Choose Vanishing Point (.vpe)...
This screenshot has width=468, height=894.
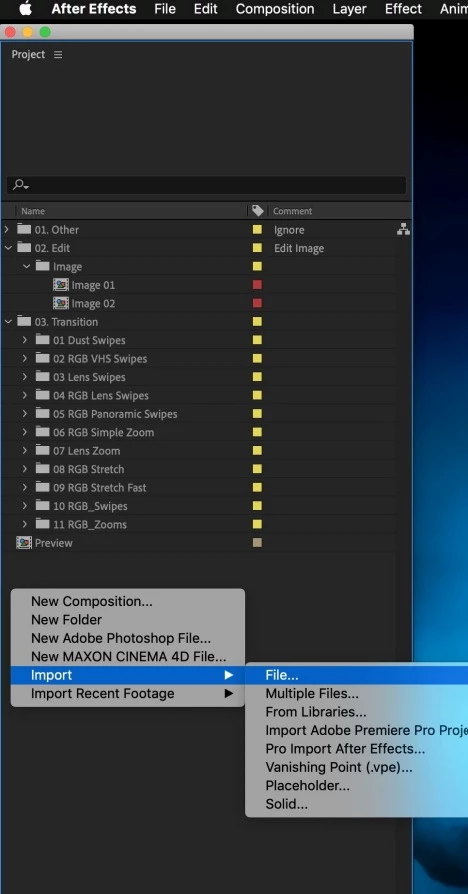(357, 767)
